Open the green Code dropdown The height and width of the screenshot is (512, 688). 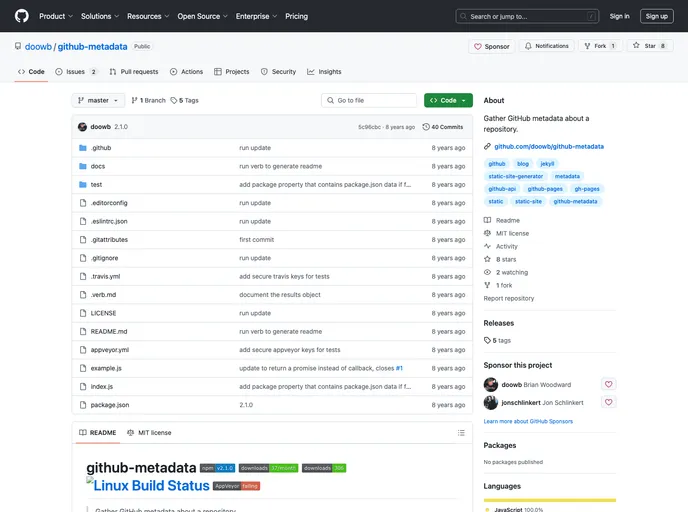(448, 100)
